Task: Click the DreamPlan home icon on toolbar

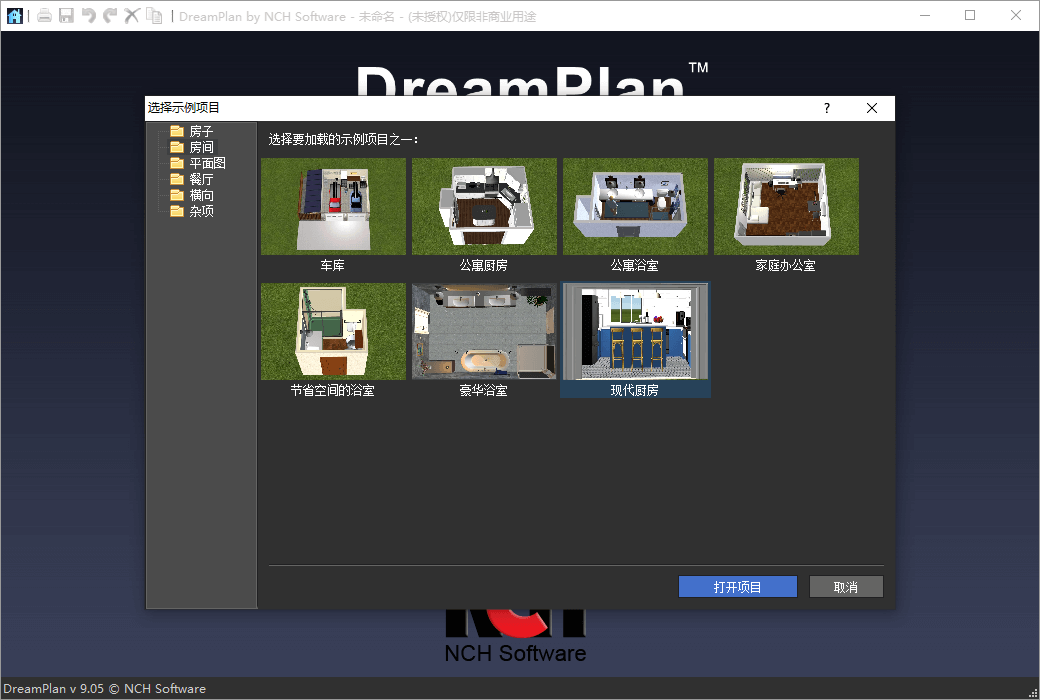Action: 14,15
